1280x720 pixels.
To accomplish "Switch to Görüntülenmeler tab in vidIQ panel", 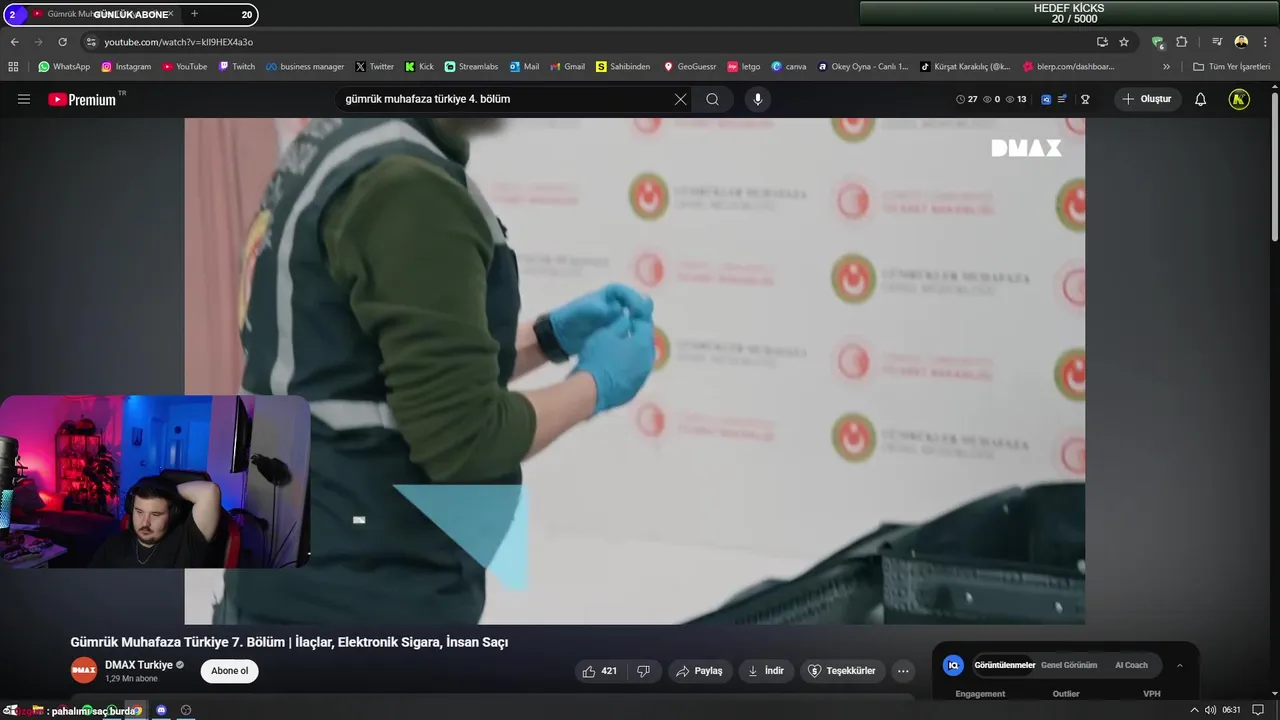I will tap(1004, 665).
